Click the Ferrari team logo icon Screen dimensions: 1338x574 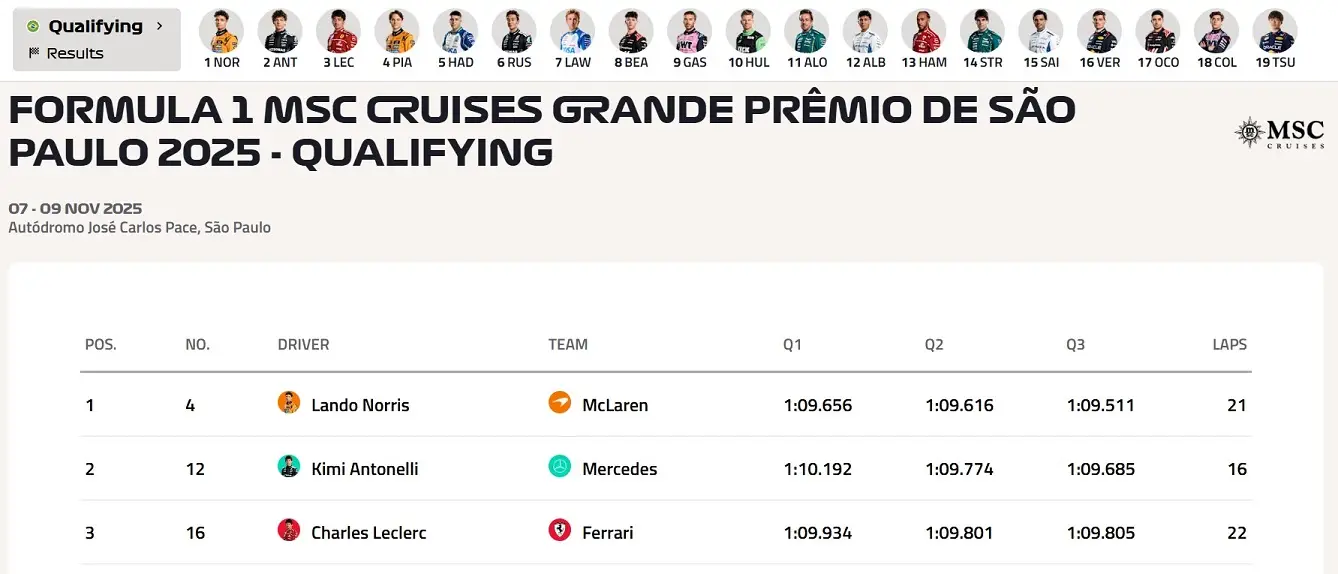[560, 530]
